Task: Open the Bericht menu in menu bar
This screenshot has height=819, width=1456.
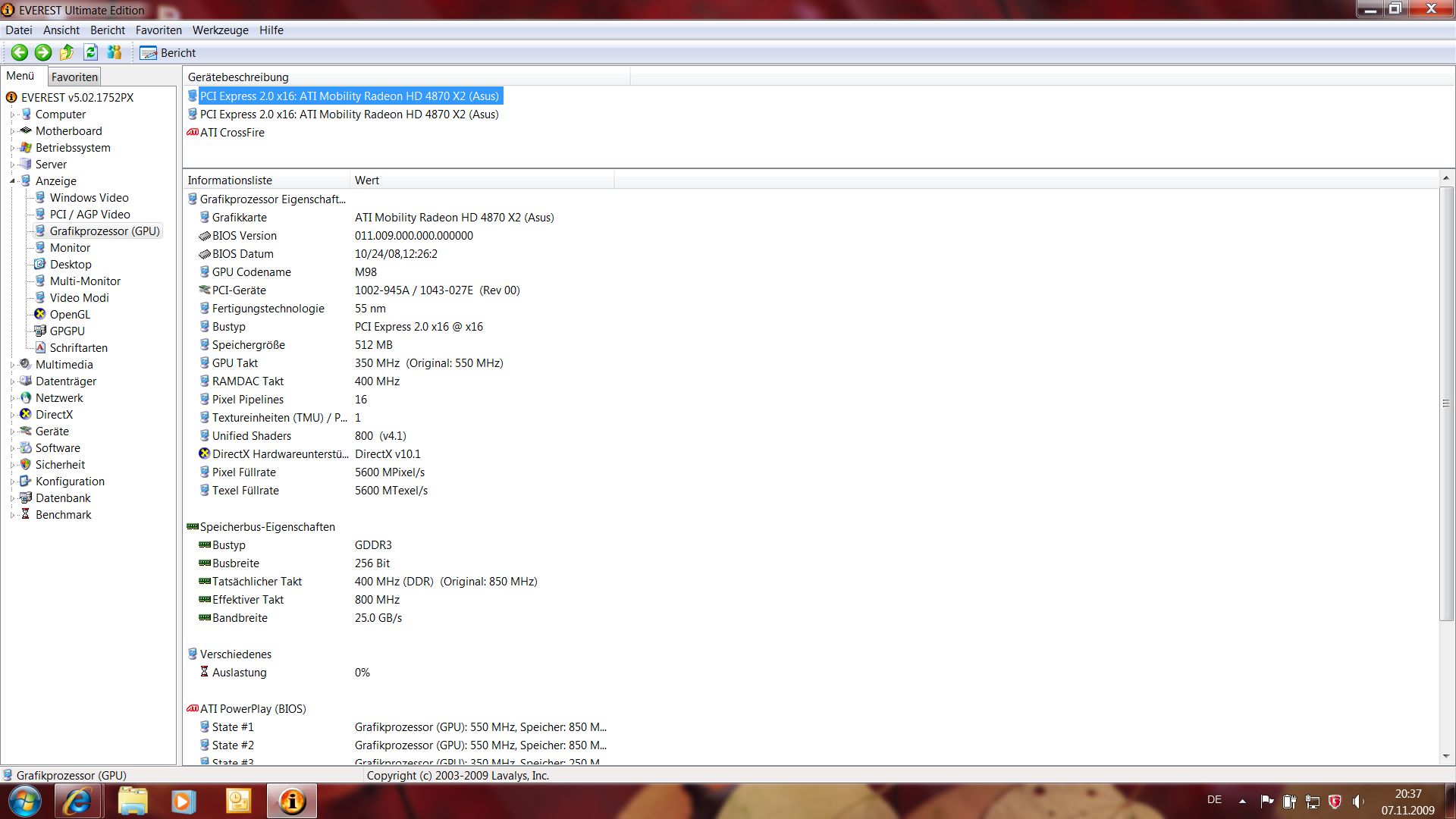Action: 108,30
